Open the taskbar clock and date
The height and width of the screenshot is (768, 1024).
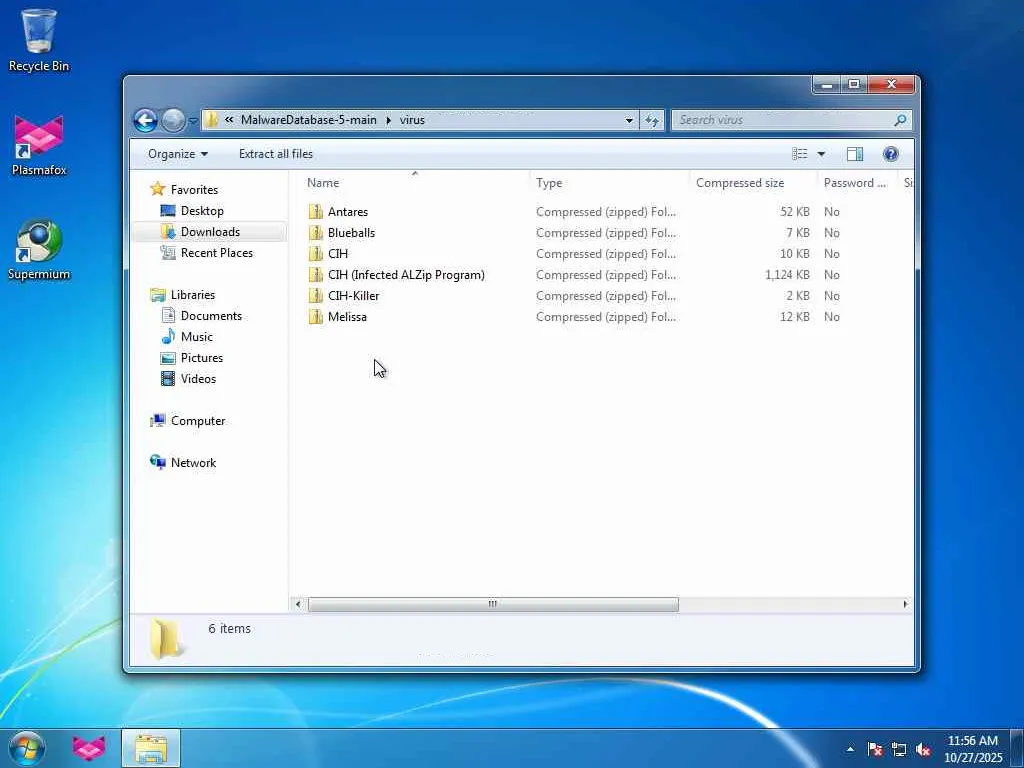click(x=972, y=749)
